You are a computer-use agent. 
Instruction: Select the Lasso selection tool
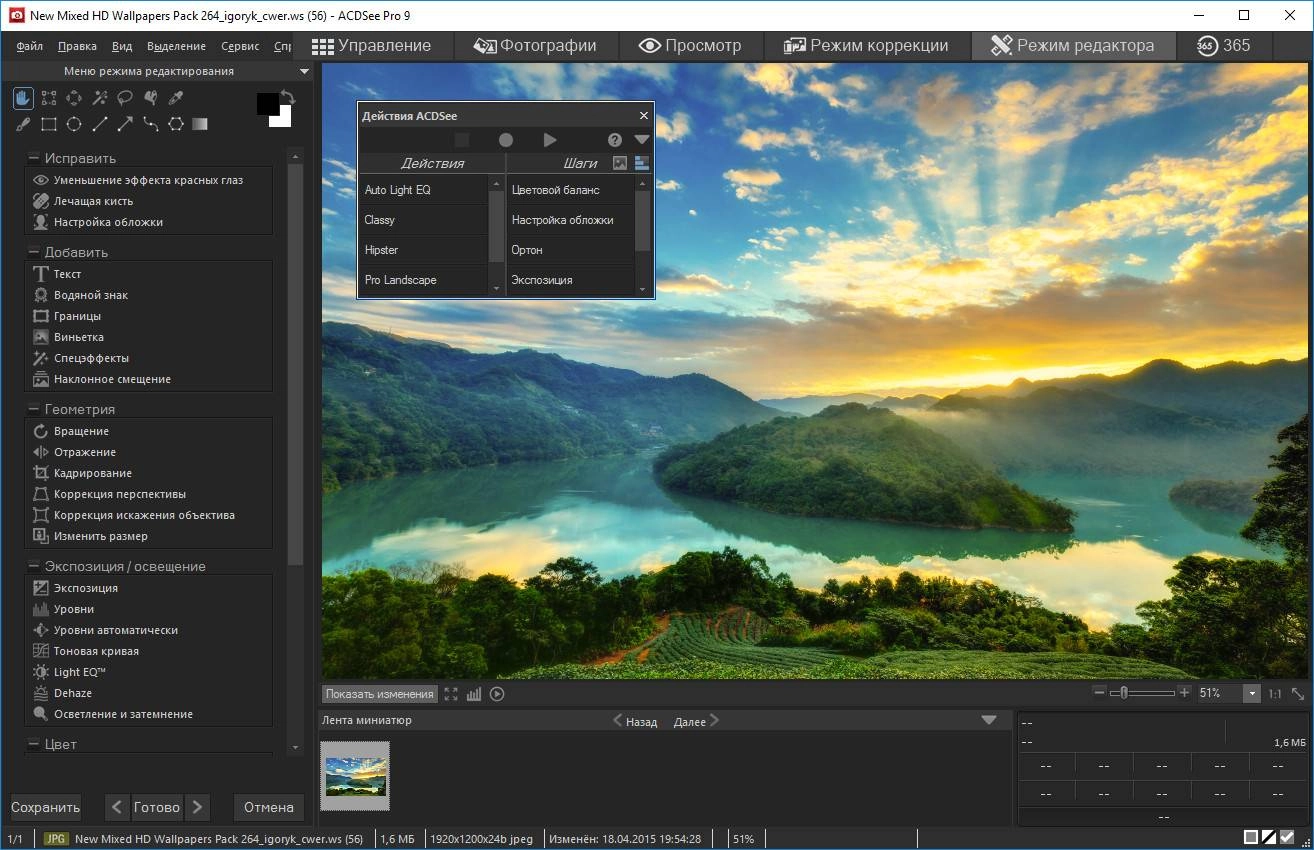point(125,98)
